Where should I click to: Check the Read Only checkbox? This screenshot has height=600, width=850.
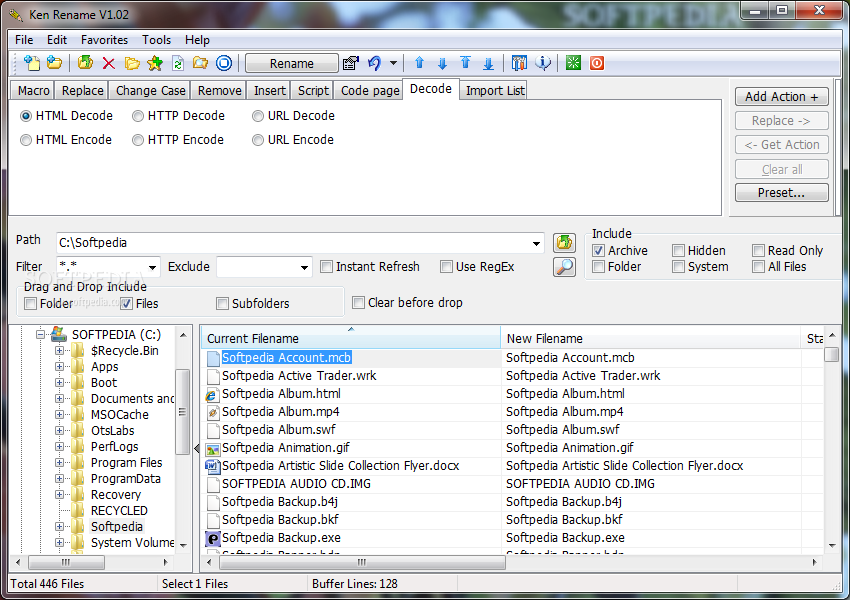pos(758,250)
